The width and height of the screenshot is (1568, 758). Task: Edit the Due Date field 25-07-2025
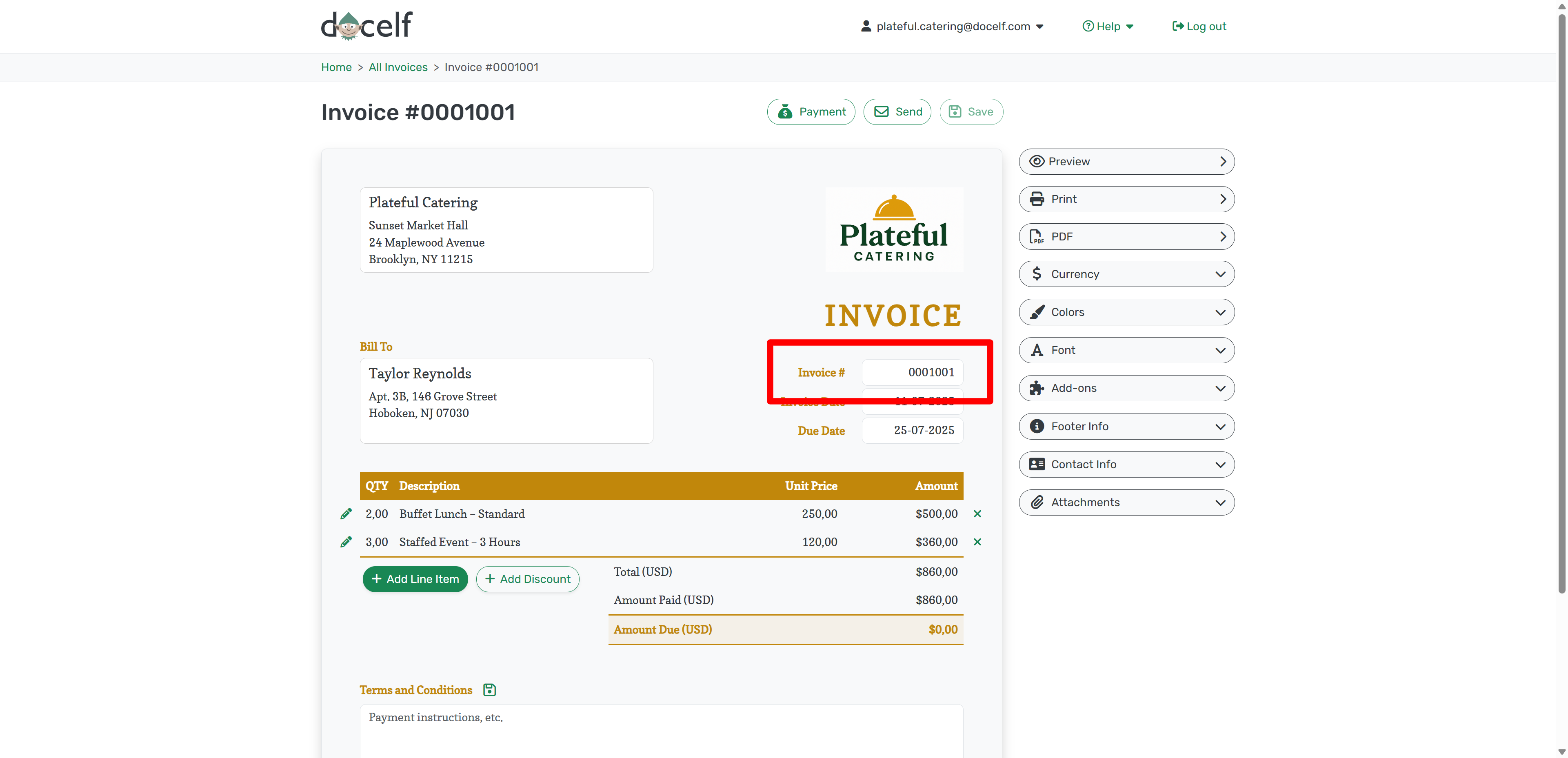tap(912, 431)
